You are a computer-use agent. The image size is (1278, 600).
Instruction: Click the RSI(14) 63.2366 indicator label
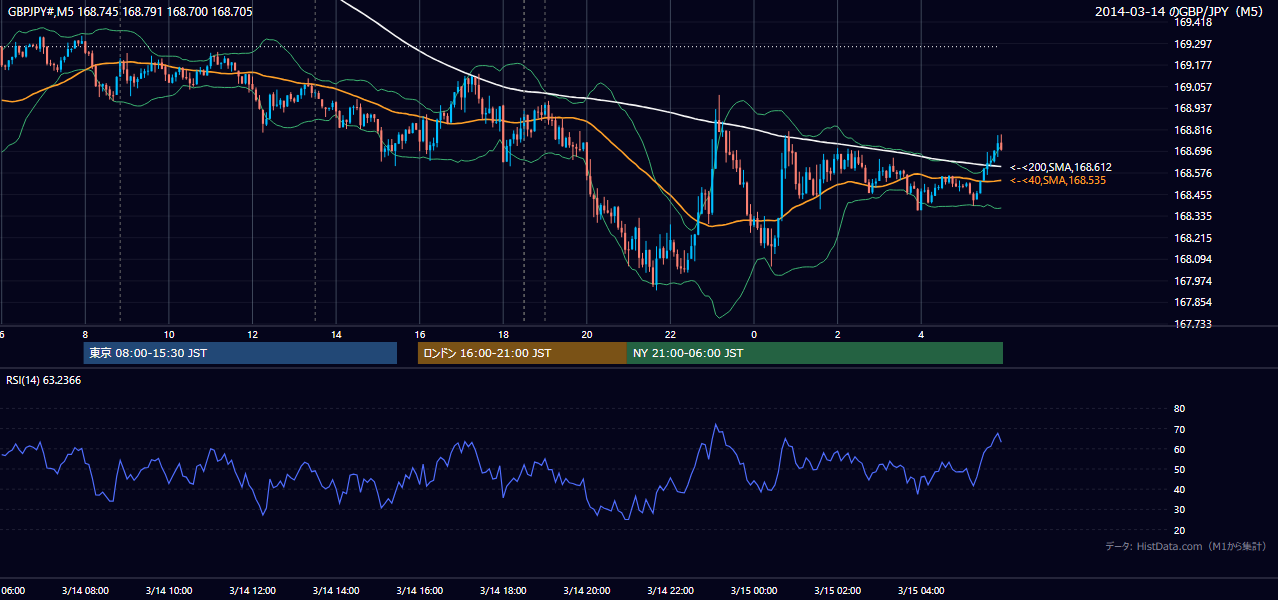(43, 381)
